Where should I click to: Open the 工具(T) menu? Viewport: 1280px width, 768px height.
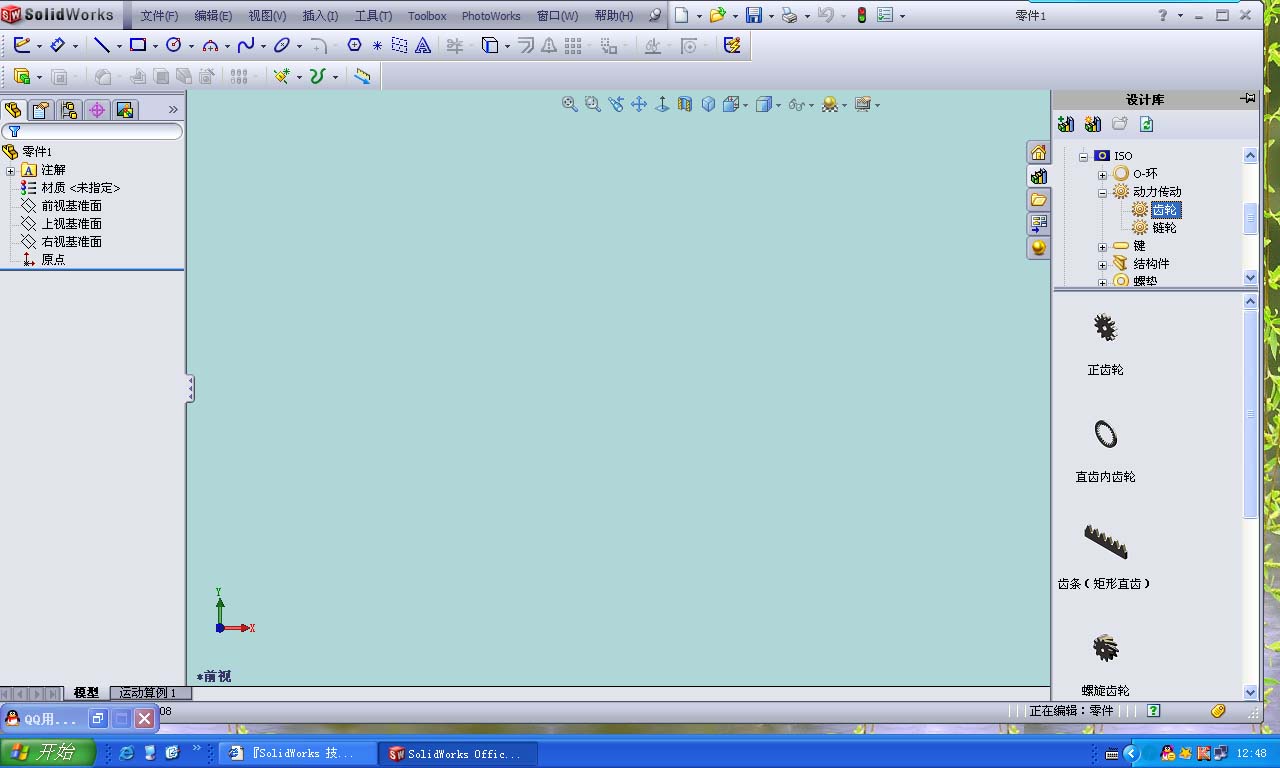click(373, 16)
